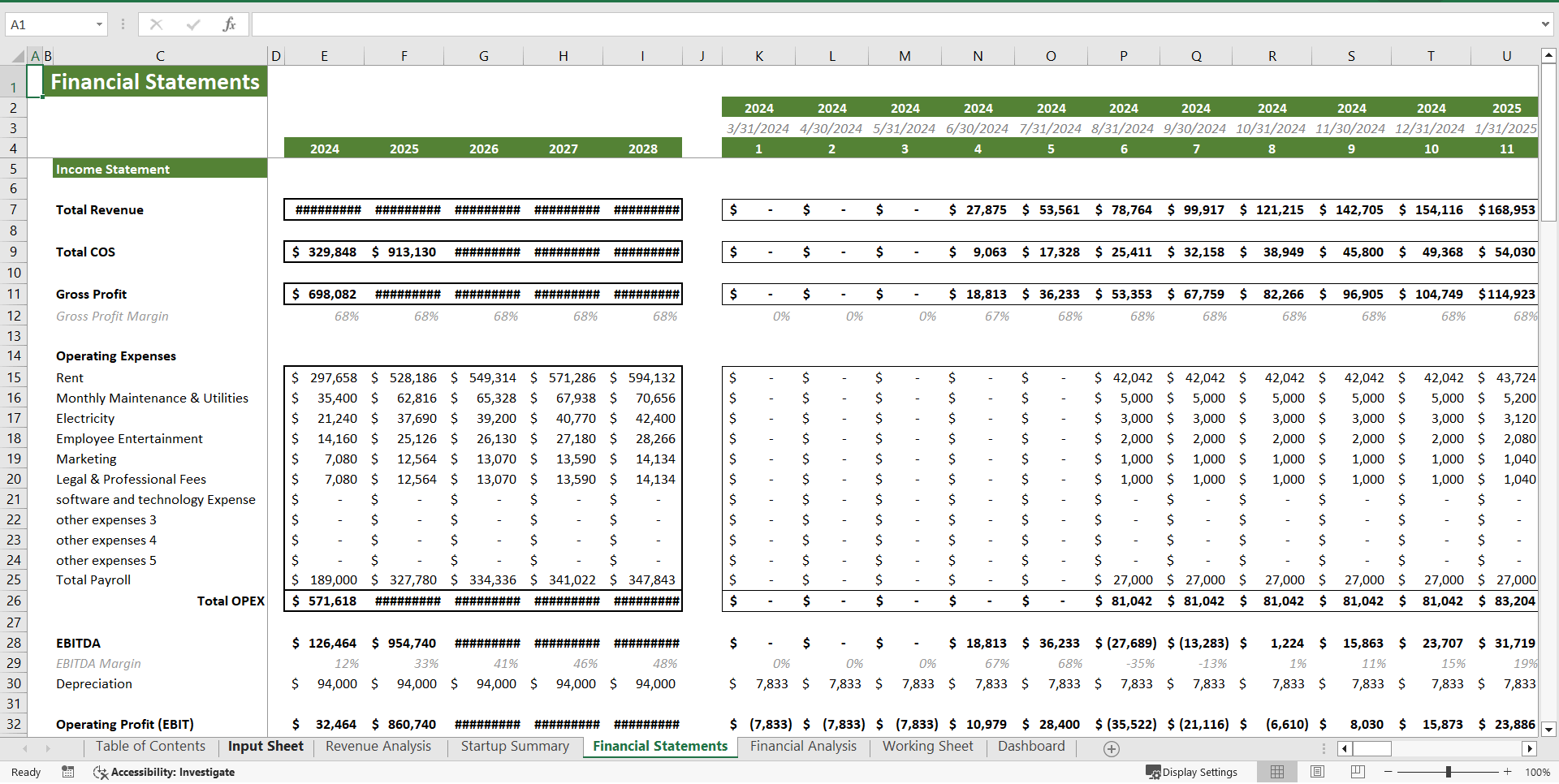
Task: Select row 7 header
Action: 13,209
